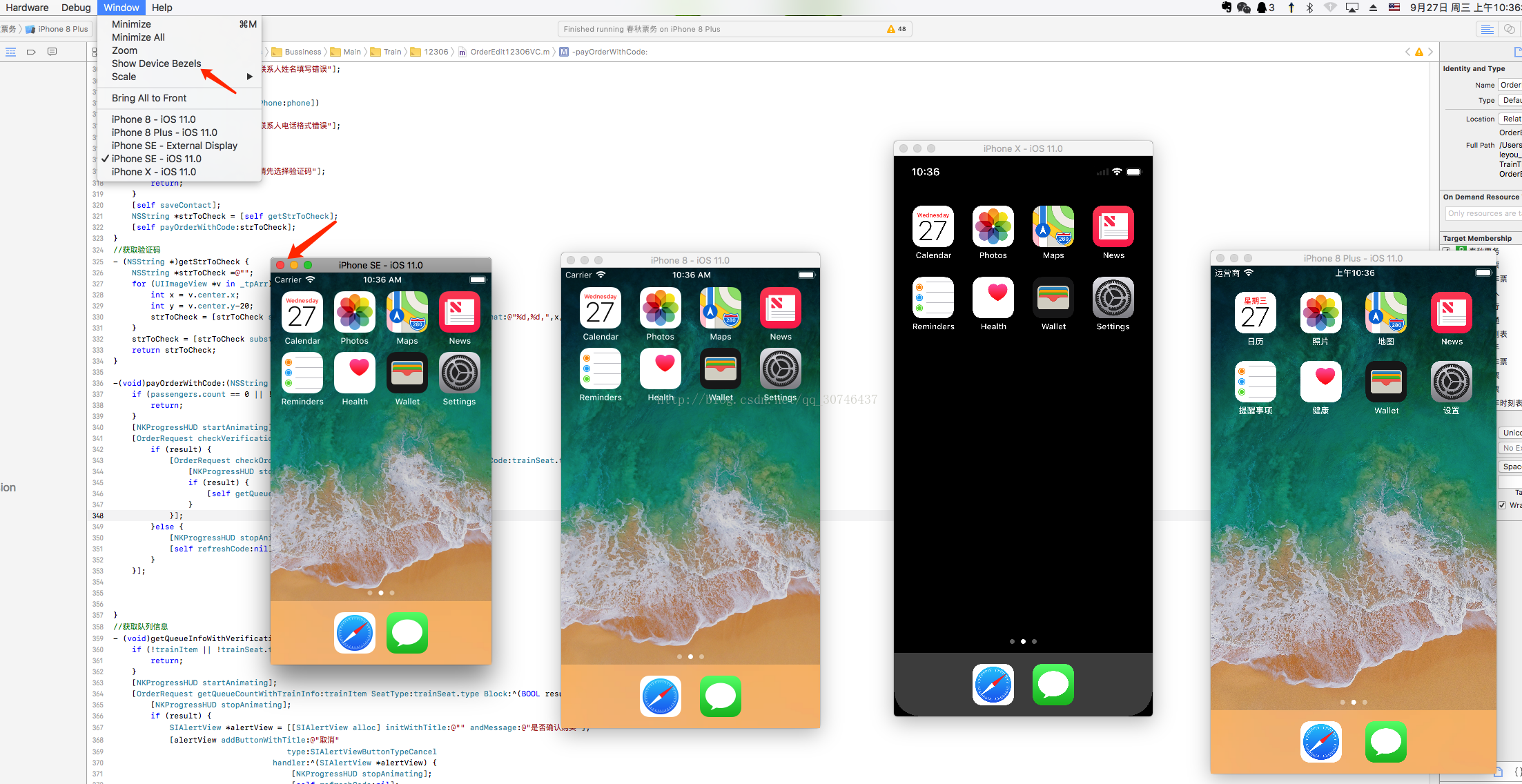Open News in the iPhone 8 simulator
The width and height of the screenshot is (1522, 784).
pyautogui.click(x=781, y=308)
